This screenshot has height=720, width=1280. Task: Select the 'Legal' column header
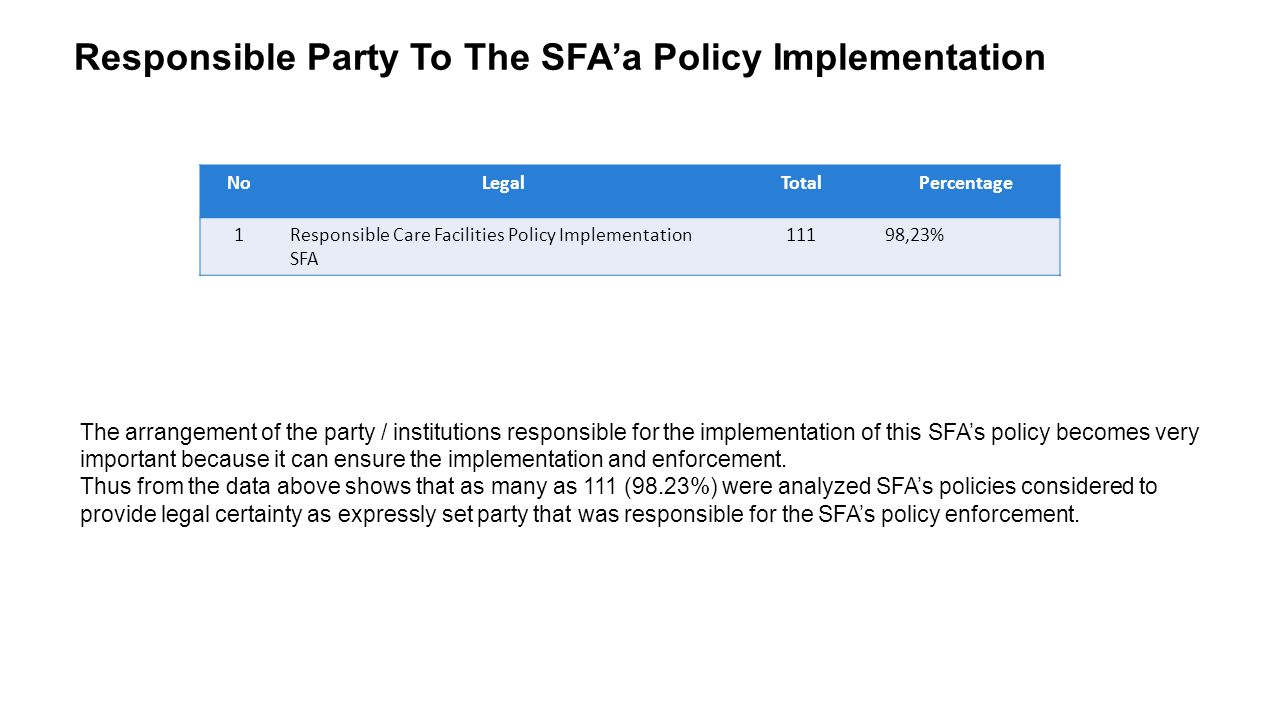point(503,183)
